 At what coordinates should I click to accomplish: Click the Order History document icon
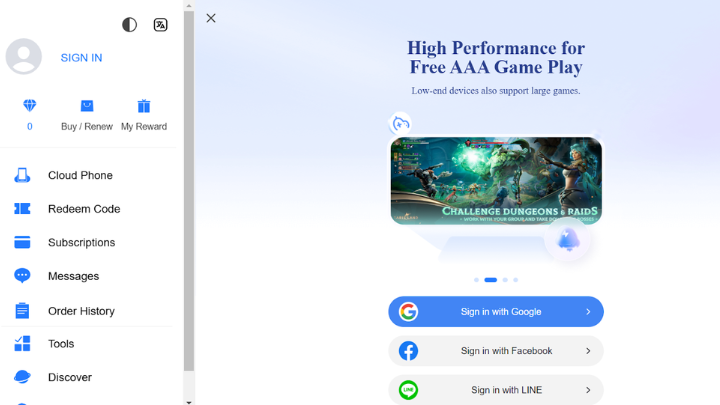point(22,311)
